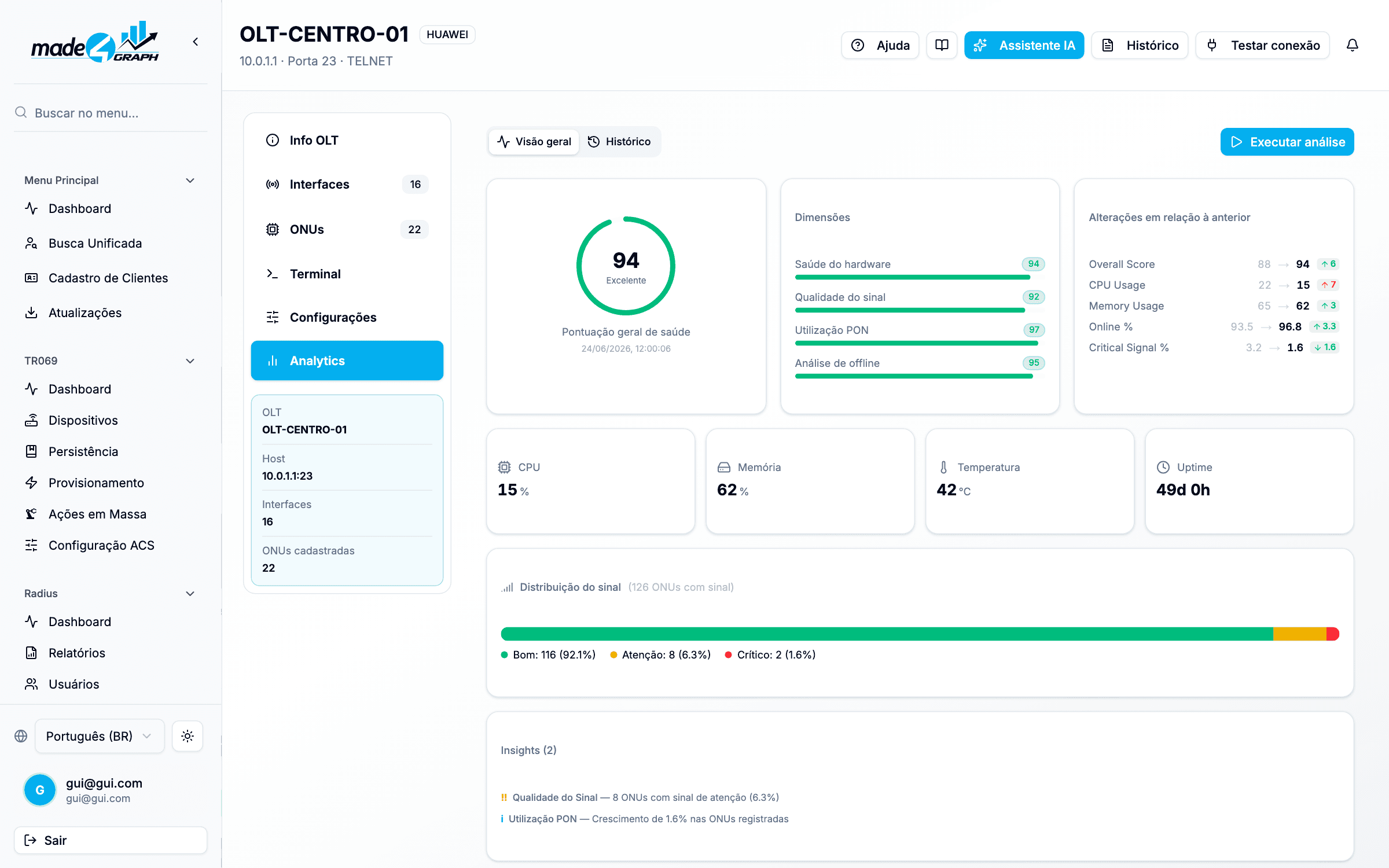The height and width of the screenshot is (868, 1389).
Task: Open Provisionamento
Action: pos(110,483)
